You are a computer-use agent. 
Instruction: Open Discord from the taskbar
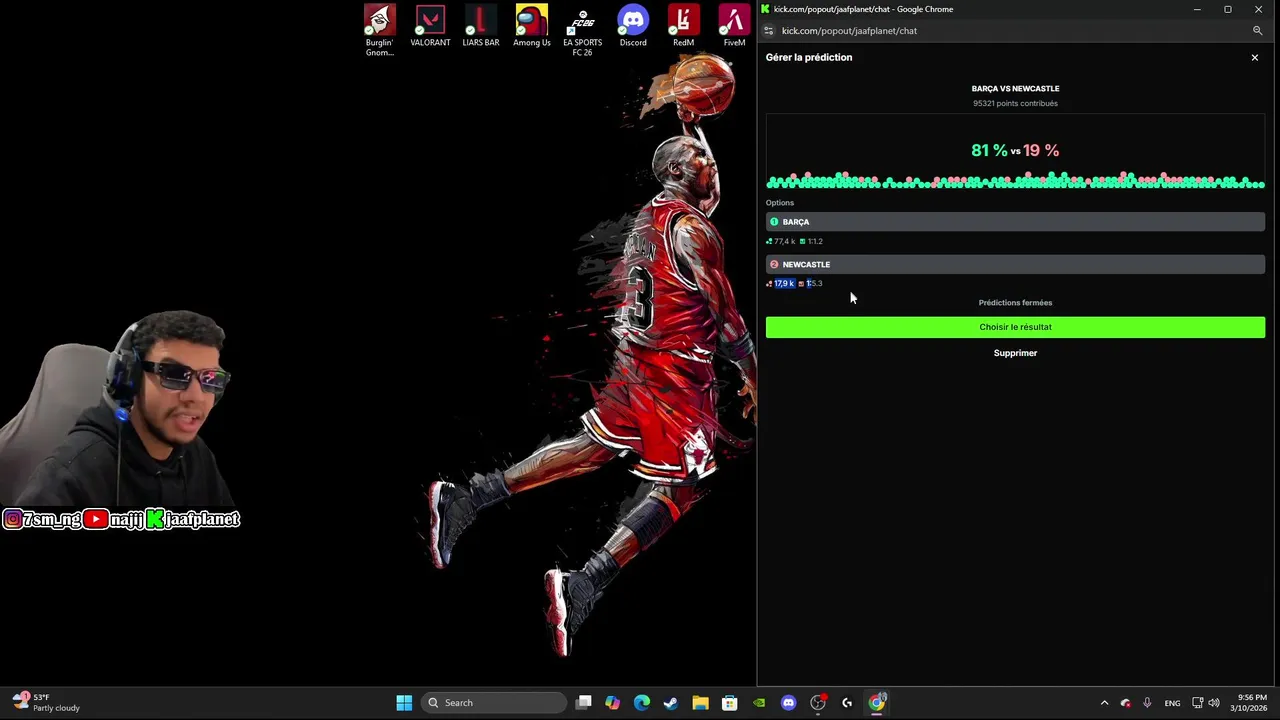pos(788,703)
